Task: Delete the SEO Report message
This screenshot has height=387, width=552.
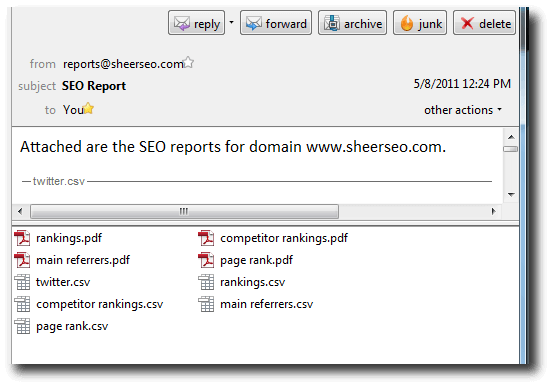Action: (x=484, y=23)
